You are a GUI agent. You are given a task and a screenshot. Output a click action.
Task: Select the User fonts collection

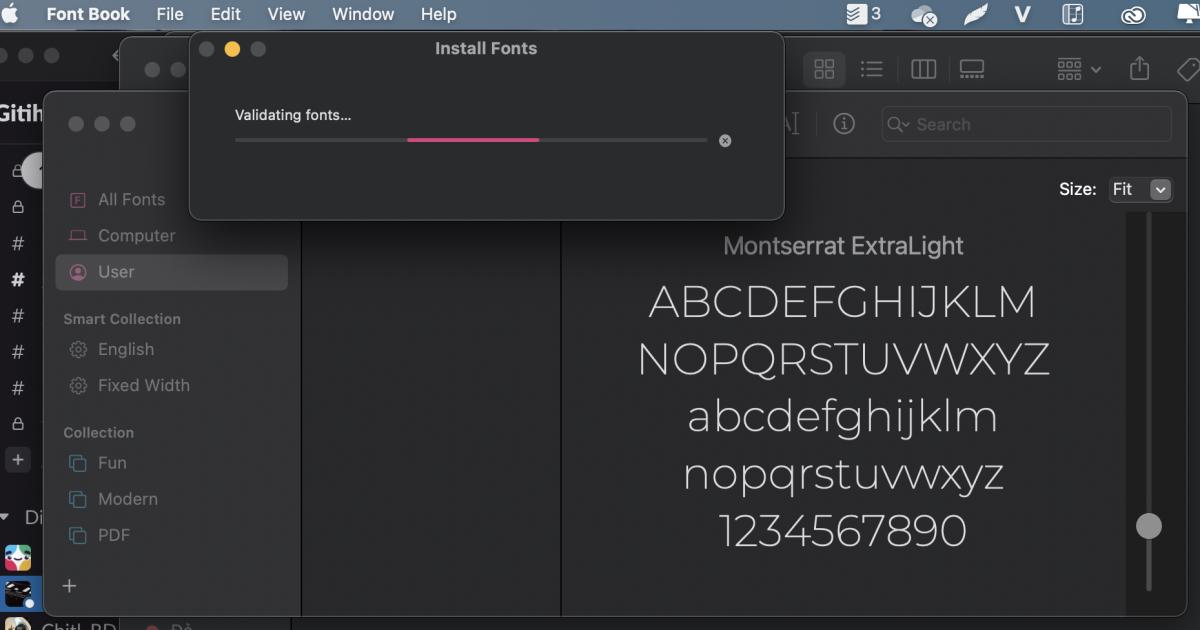pos(117,271)
